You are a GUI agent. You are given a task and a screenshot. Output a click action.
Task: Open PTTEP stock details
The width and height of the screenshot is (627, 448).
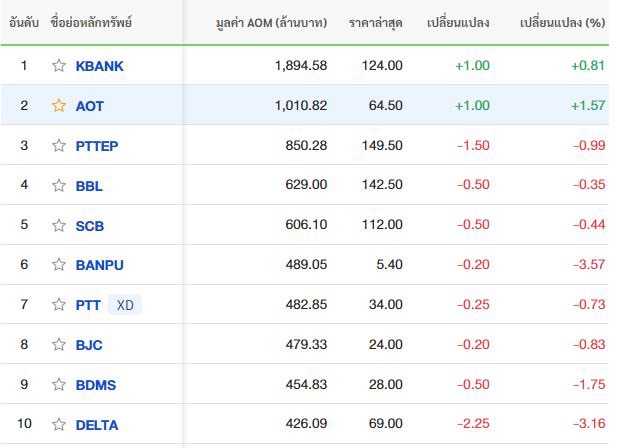tap(97, 146)
